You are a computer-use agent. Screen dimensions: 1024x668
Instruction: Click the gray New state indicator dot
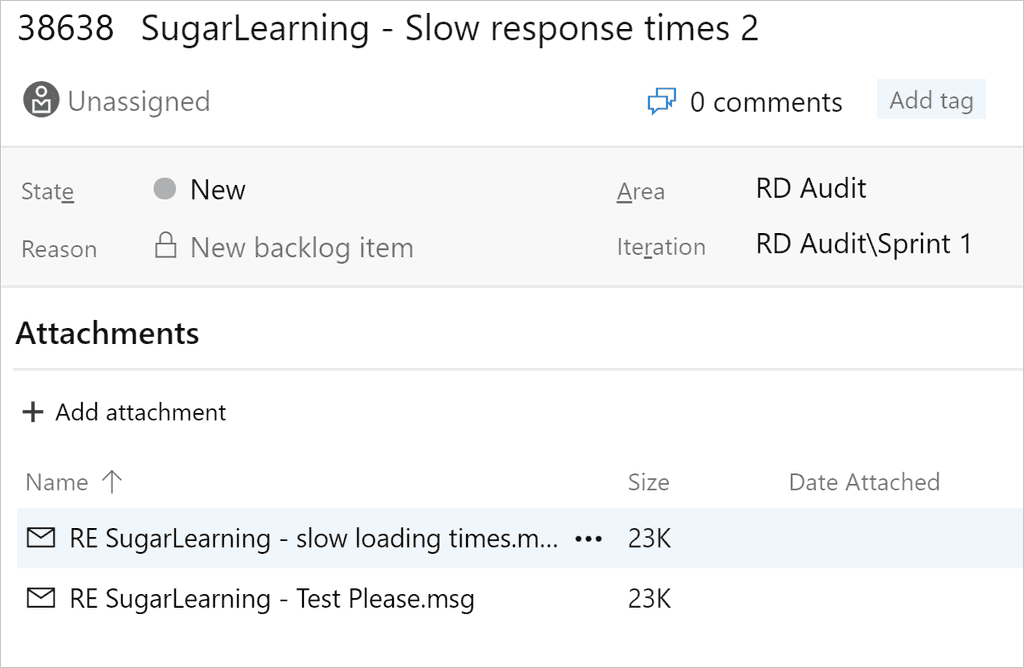tap(165, 189)
